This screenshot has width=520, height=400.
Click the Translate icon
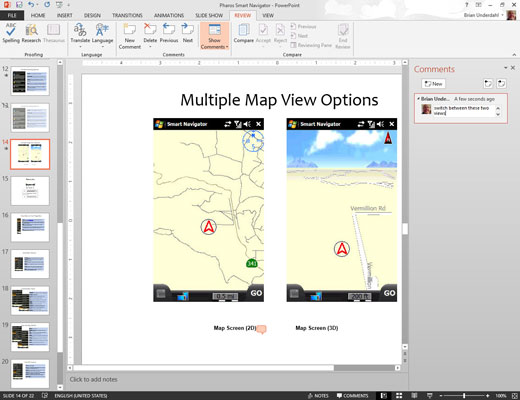[80, 33]
